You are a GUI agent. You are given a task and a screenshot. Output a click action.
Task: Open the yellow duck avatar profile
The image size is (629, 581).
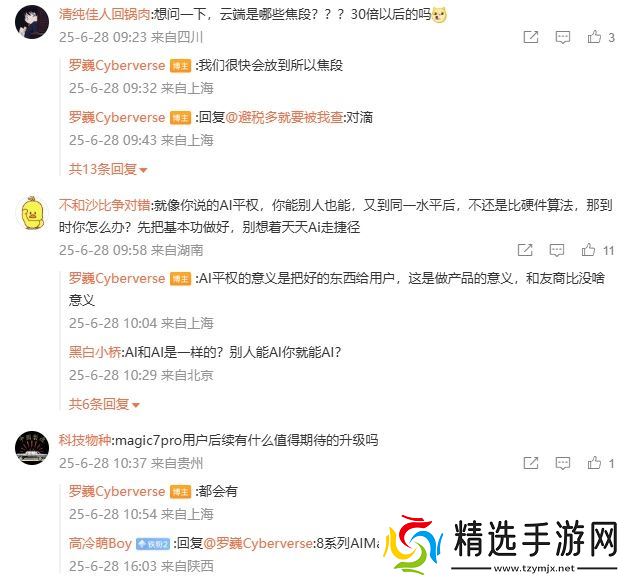[32, 213]
